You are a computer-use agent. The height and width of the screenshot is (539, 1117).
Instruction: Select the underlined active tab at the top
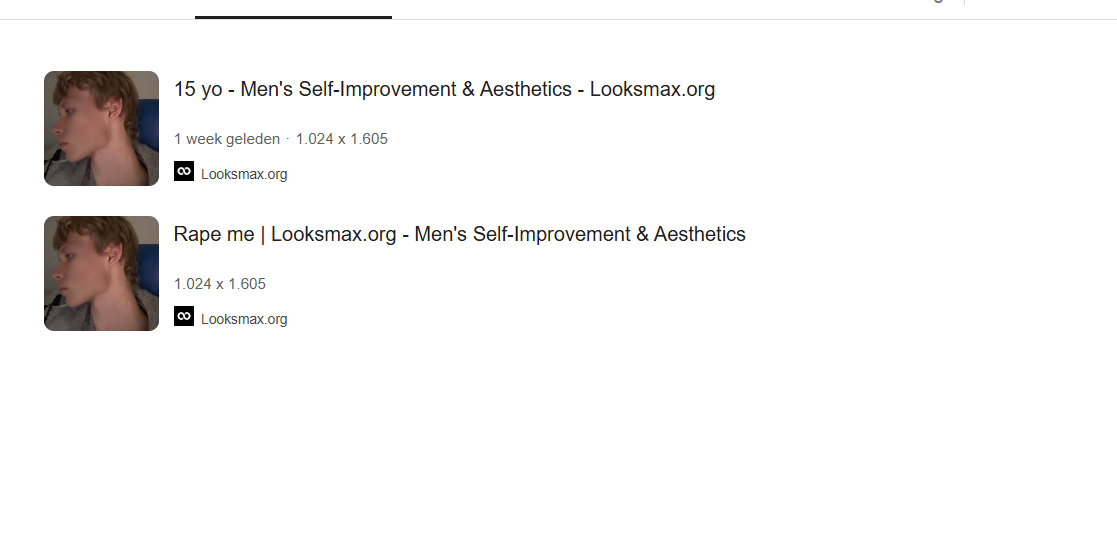point(293,8)
